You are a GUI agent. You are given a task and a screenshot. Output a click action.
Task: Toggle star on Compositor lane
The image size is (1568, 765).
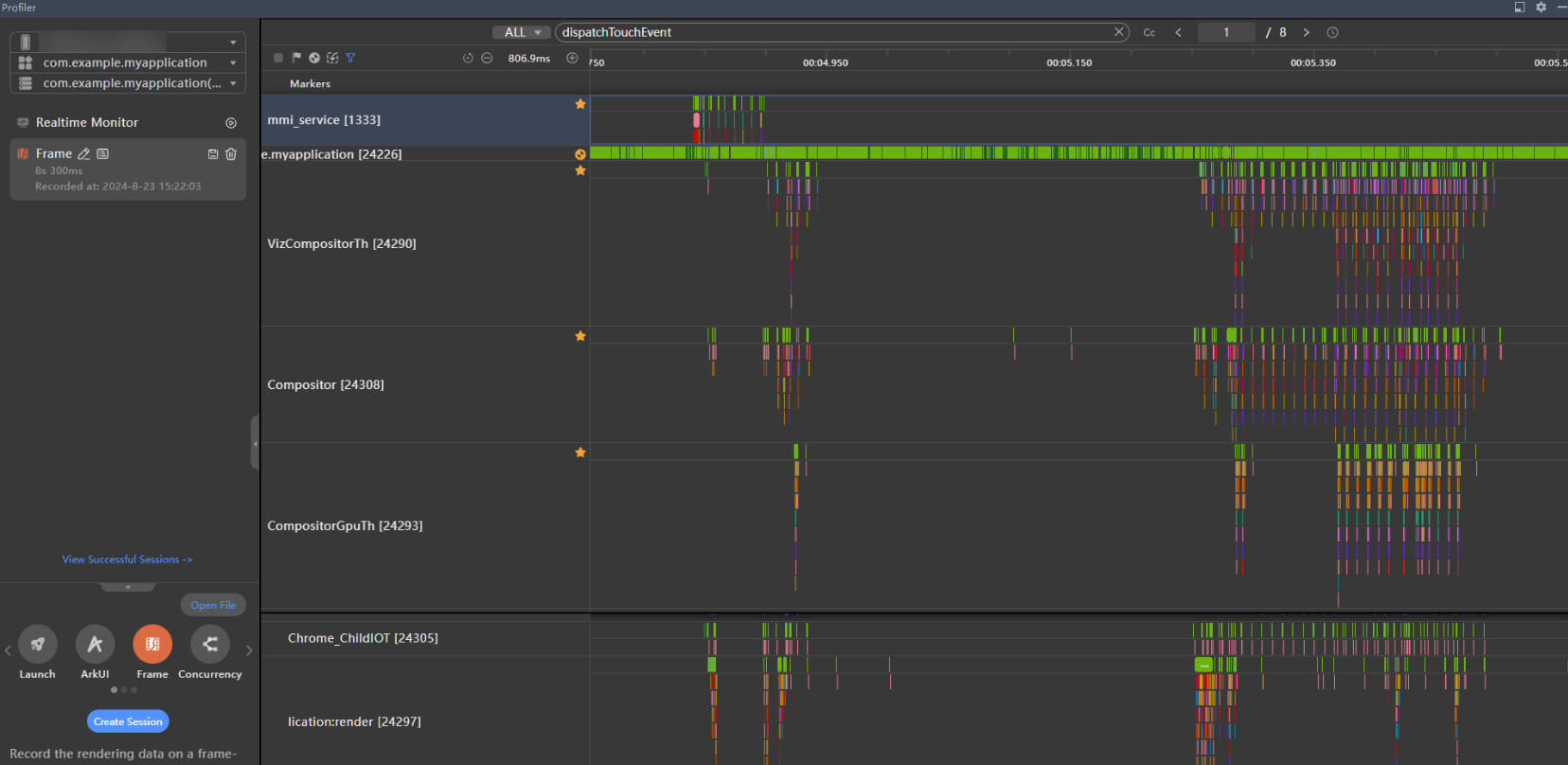[x=580, y=336]
